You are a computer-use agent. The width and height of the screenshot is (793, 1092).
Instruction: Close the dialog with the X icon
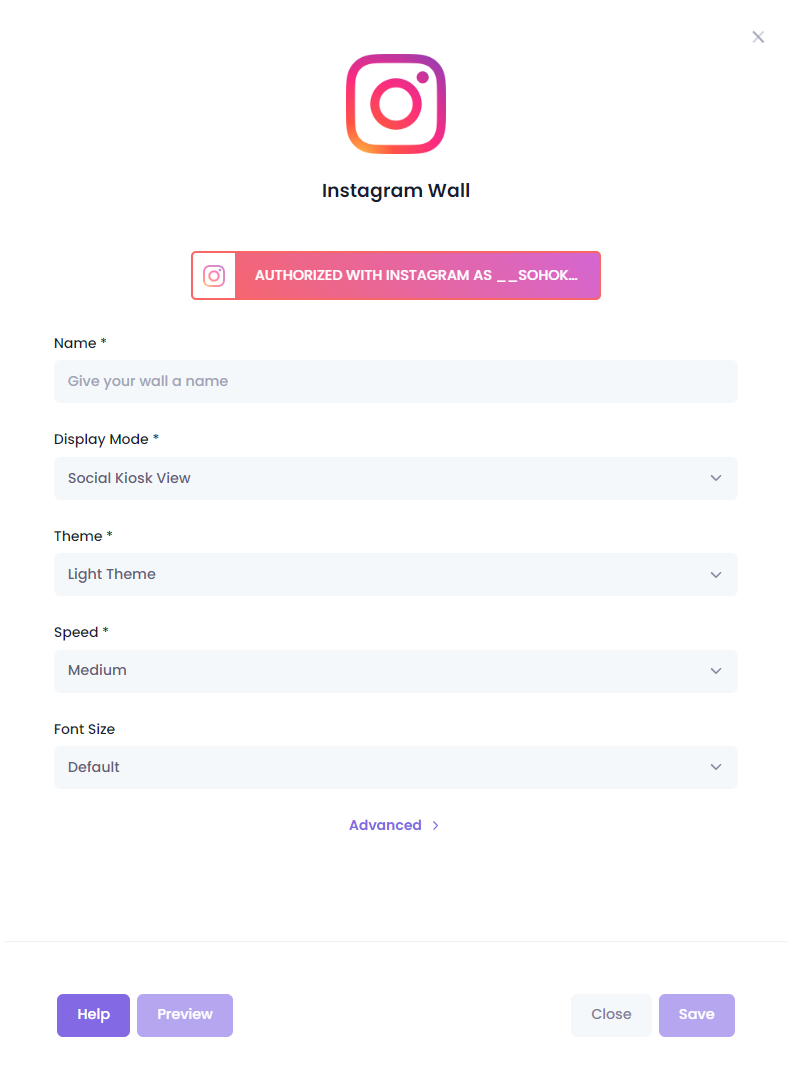tap(758, 37)
